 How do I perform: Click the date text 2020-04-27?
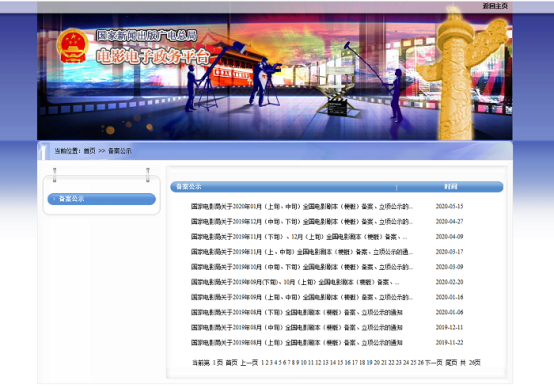(x=449, y=222)
